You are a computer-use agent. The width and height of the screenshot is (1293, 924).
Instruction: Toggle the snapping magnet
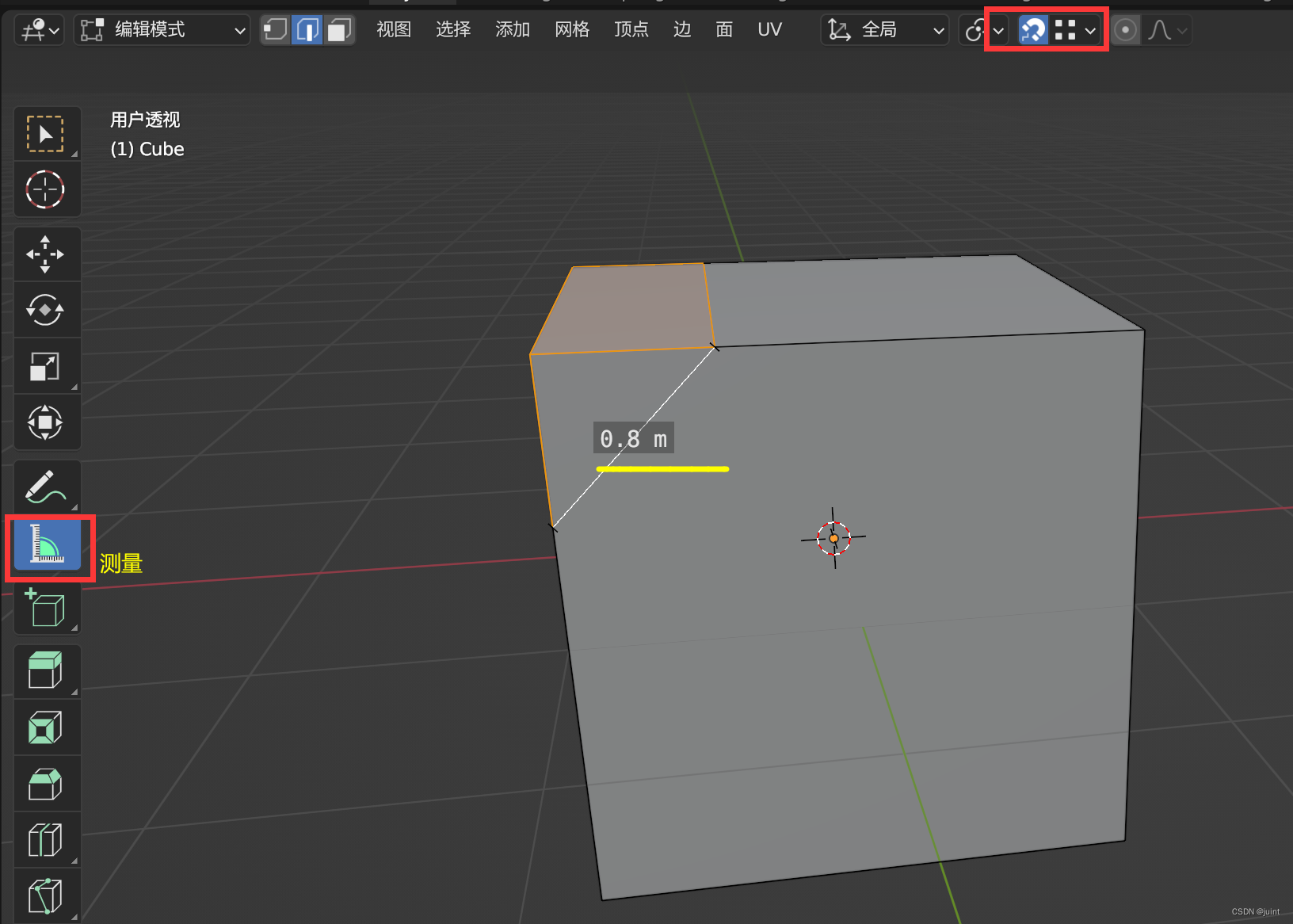click(1032, 30)
